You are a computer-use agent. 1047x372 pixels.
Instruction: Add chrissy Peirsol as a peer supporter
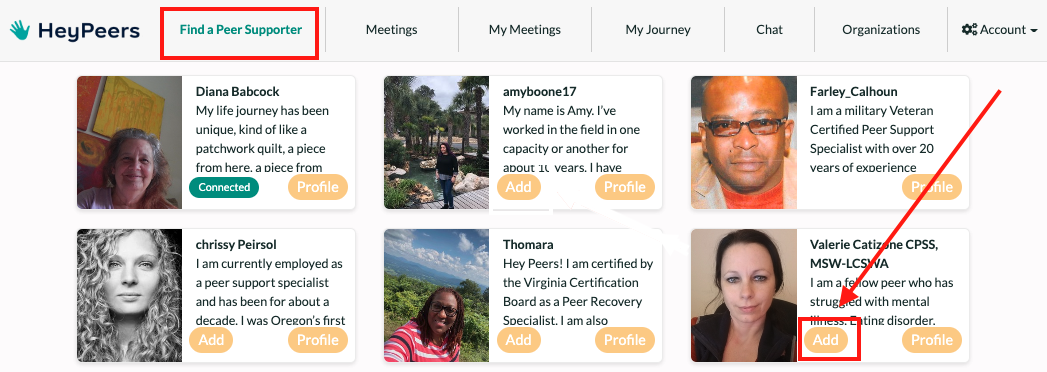click(x=211, y=340)
